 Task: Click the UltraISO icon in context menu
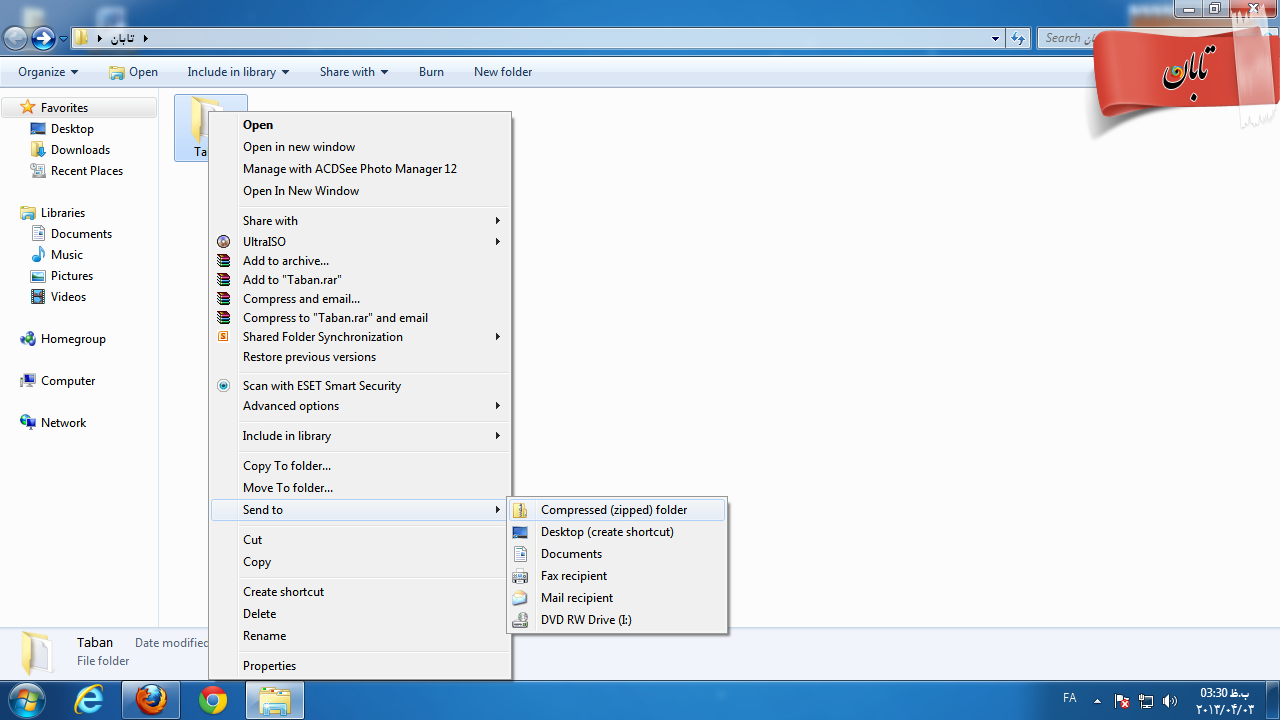point(224,242)
